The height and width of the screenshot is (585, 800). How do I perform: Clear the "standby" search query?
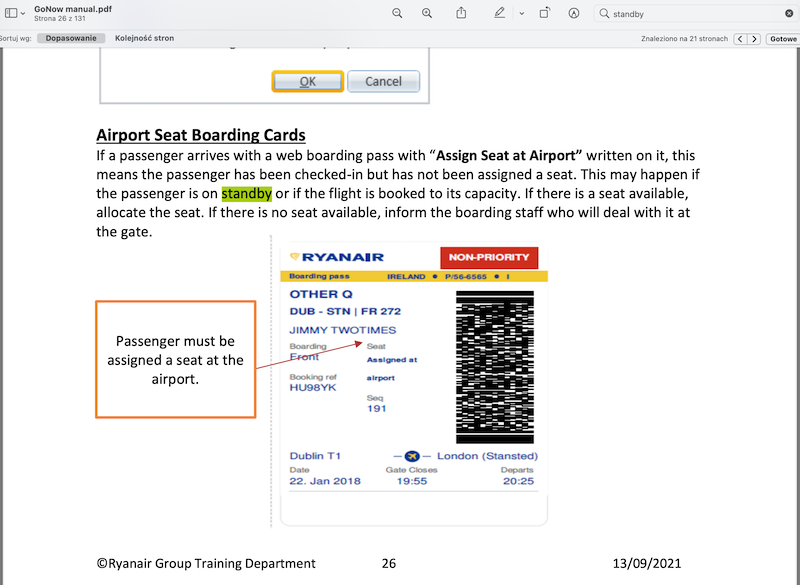point(789,14)
